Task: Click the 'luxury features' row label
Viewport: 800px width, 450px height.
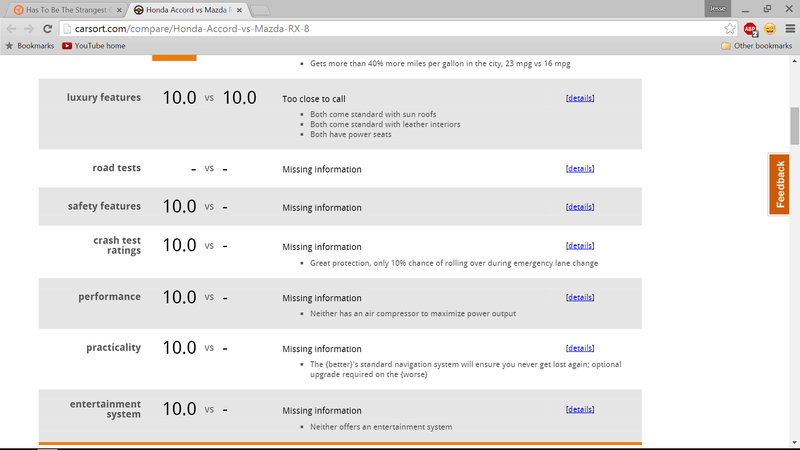Action: [x=104, y=97]
